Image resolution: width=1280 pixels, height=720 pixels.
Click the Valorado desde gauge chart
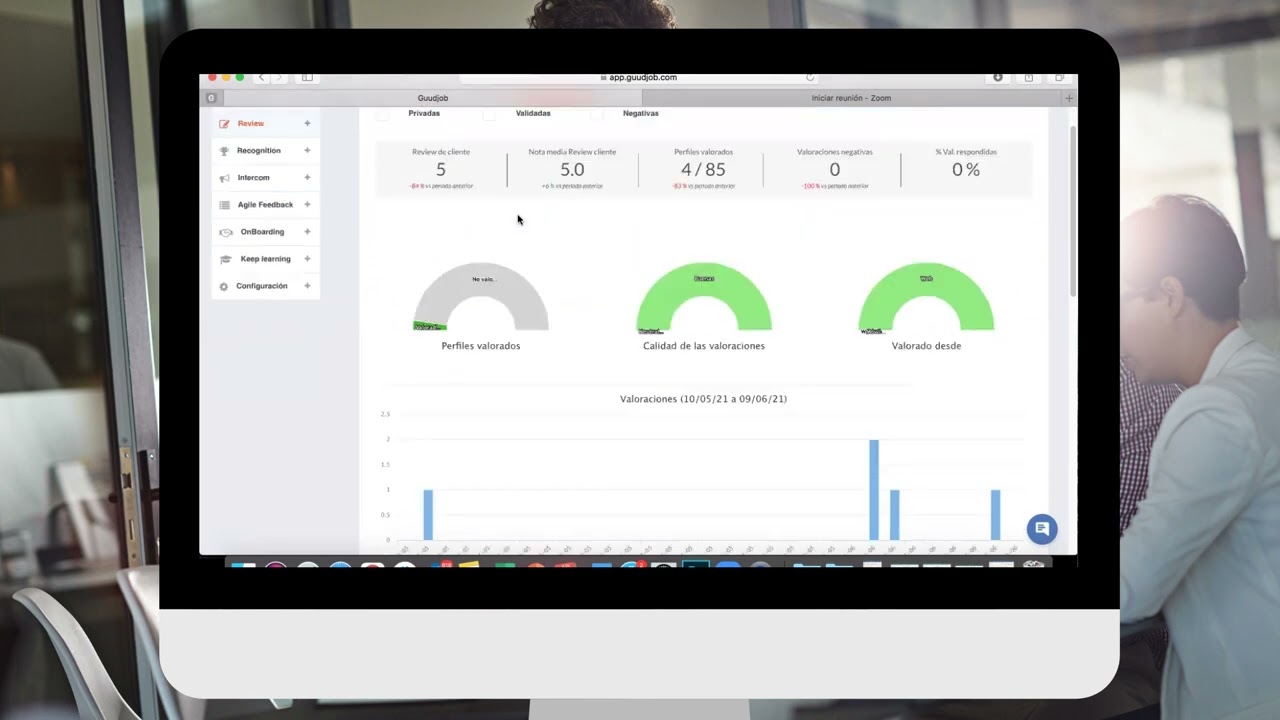pos(926,297)
